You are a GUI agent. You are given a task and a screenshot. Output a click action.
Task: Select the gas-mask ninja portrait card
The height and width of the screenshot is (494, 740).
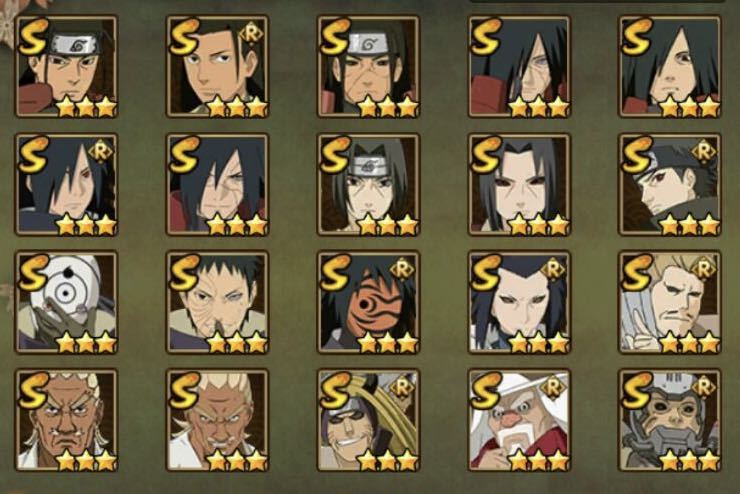pyautogui.click(x=670, y=420)
